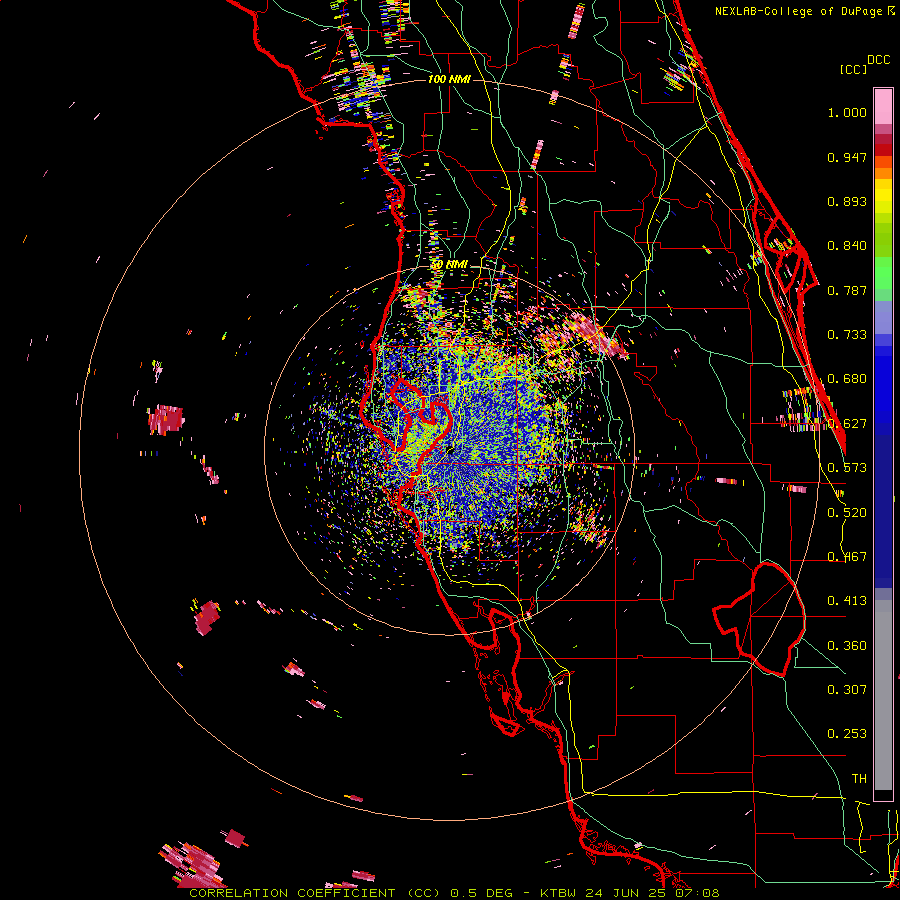Pick the lavender band of the color bar
The height and width of the screenshot is (900, 900).
click(x=883, y=319)
